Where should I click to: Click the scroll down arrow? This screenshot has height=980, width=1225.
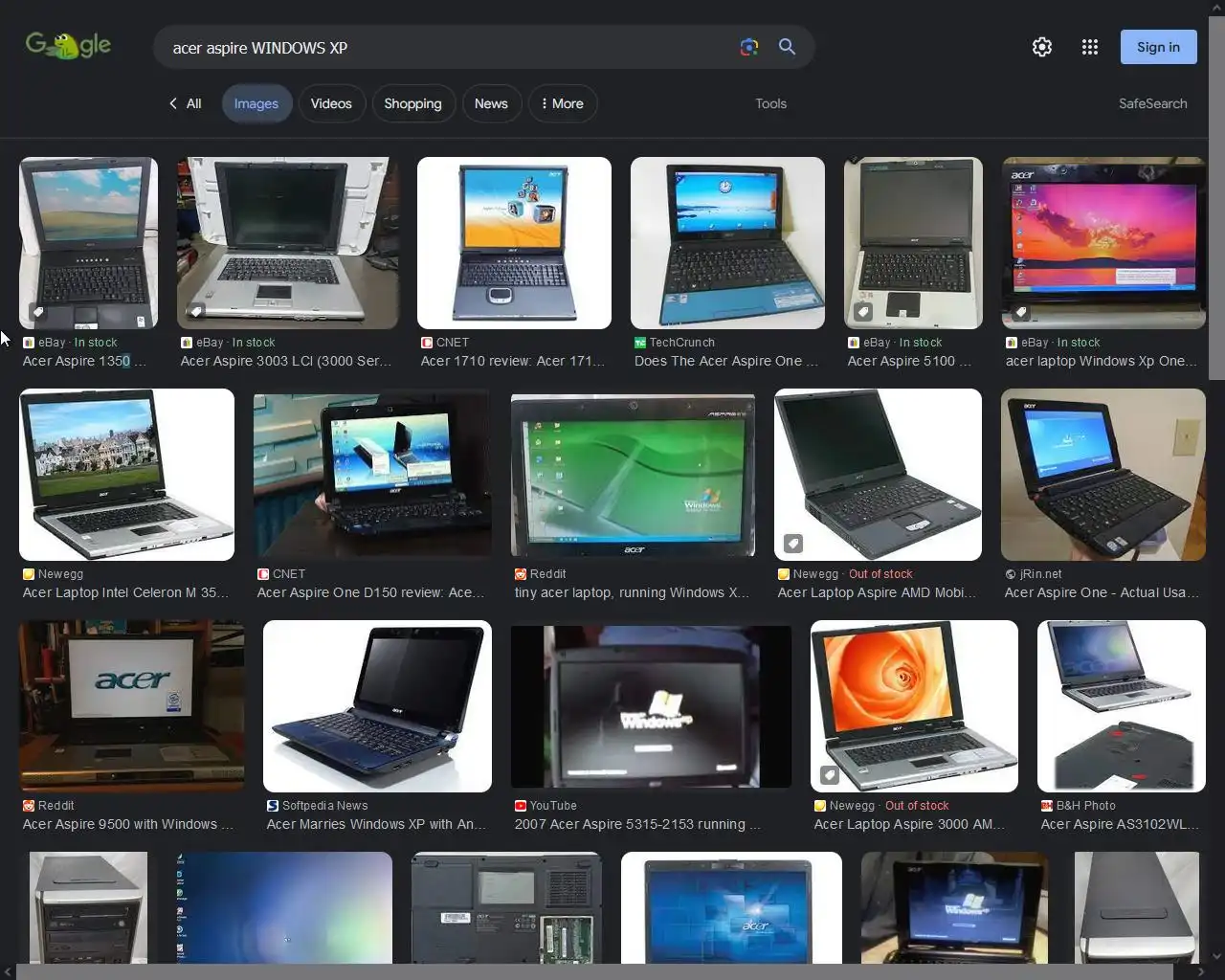[1216, 956]
